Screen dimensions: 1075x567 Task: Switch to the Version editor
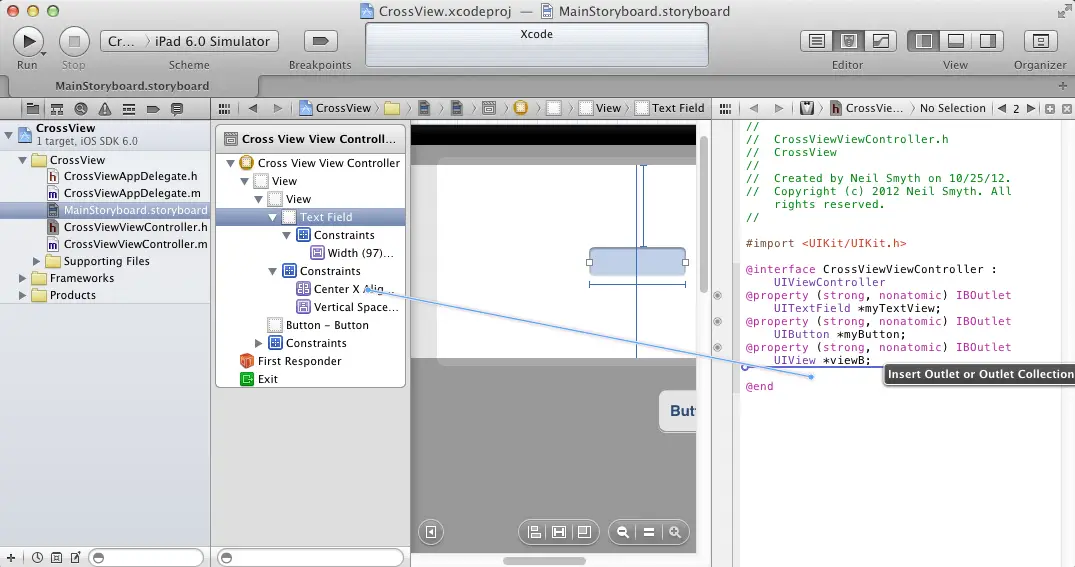pyautogui.click(x=881, y=41)
